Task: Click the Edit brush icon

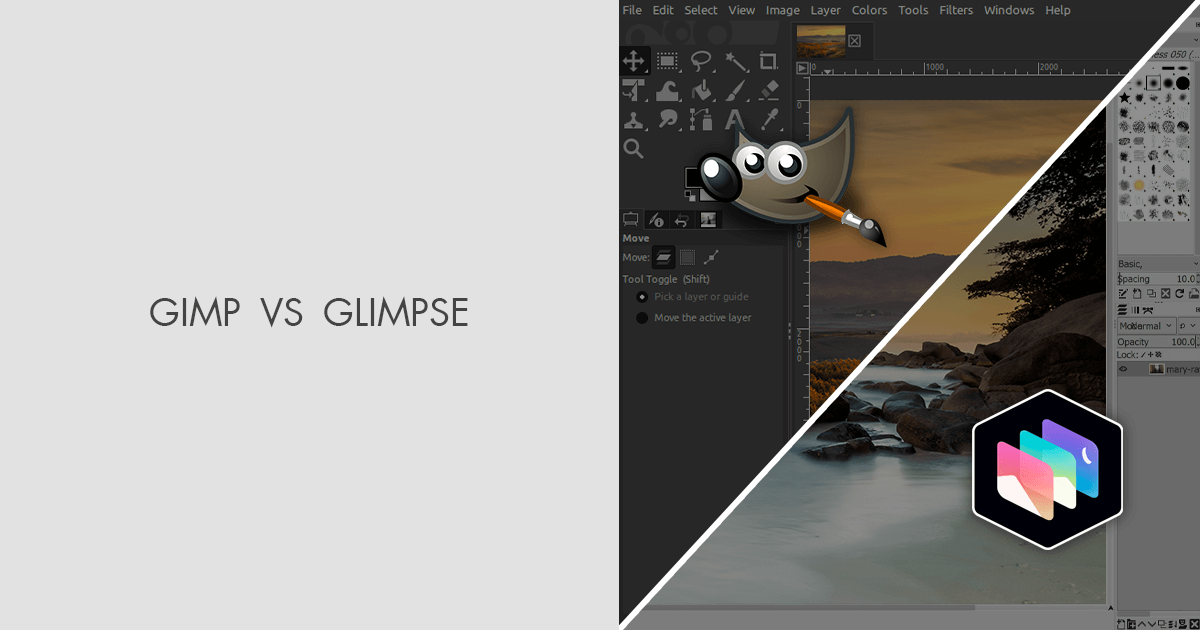Action: 1122,294
